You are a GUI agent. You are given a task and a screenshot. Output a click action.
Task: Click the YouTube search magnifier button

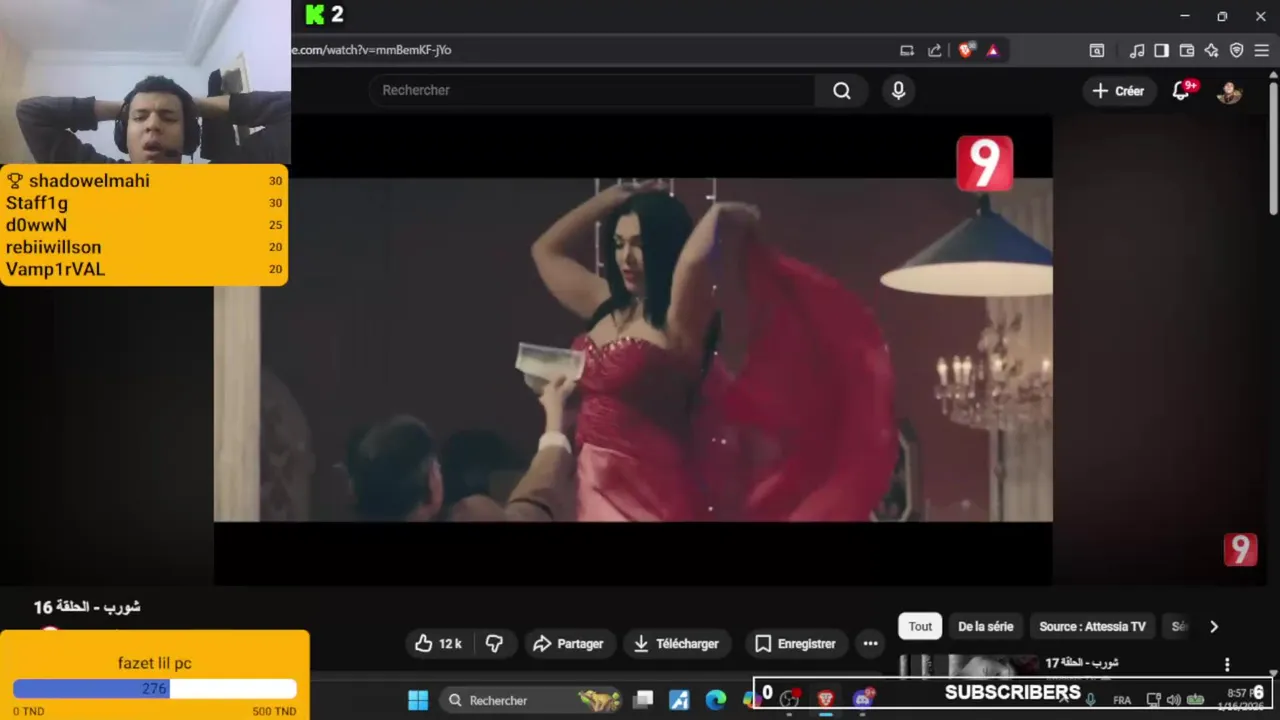click(842, 91)
